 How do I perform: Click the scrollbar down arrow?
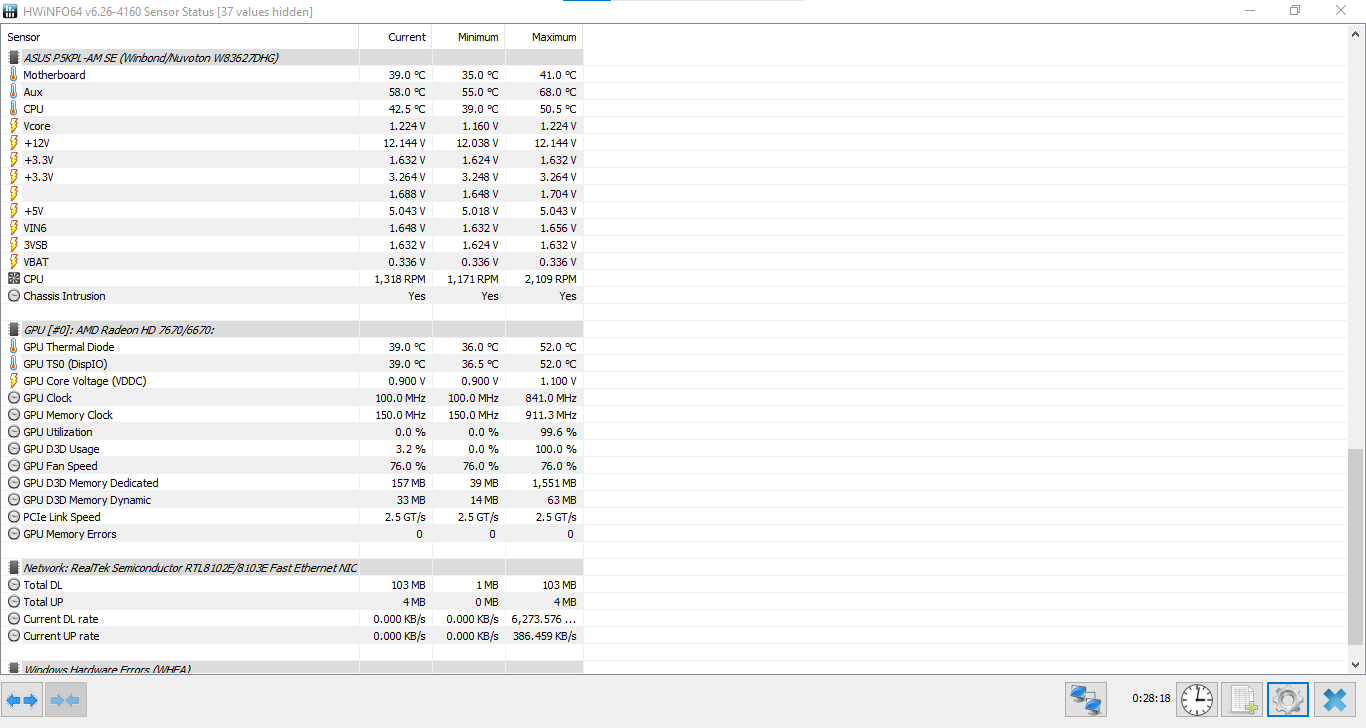tap(1357, 665)
